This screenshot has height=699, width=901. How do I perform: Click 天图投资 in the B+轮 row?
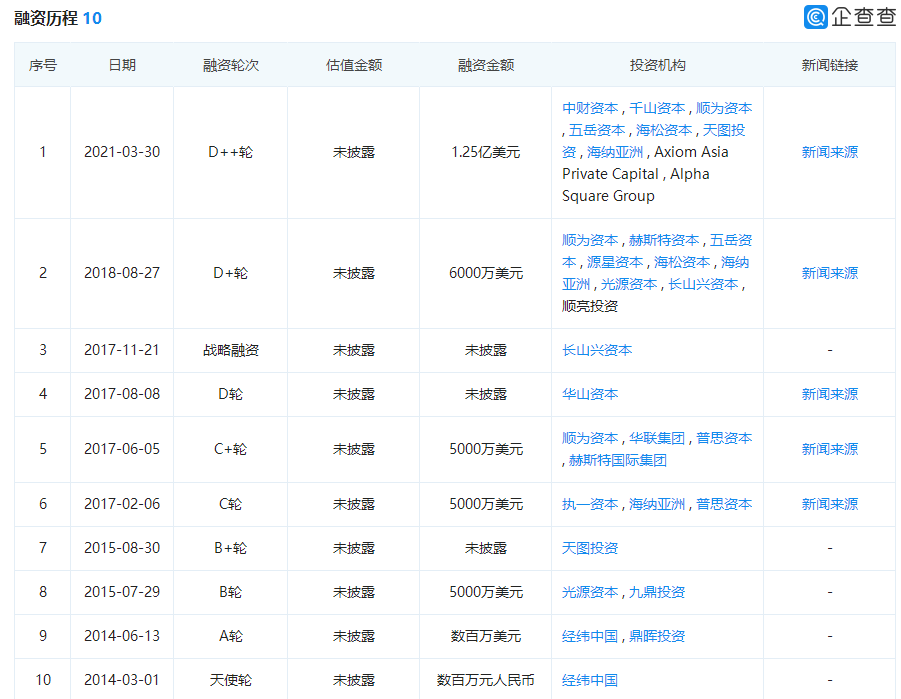click(x=590, y=548)
